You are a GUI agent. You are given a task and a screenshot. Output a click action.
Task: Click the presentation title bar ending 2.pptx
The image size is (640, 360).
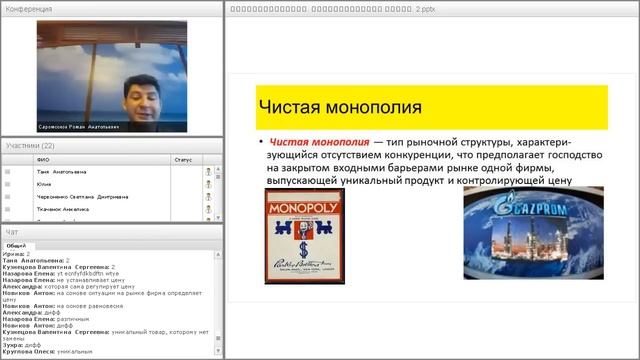432,9
